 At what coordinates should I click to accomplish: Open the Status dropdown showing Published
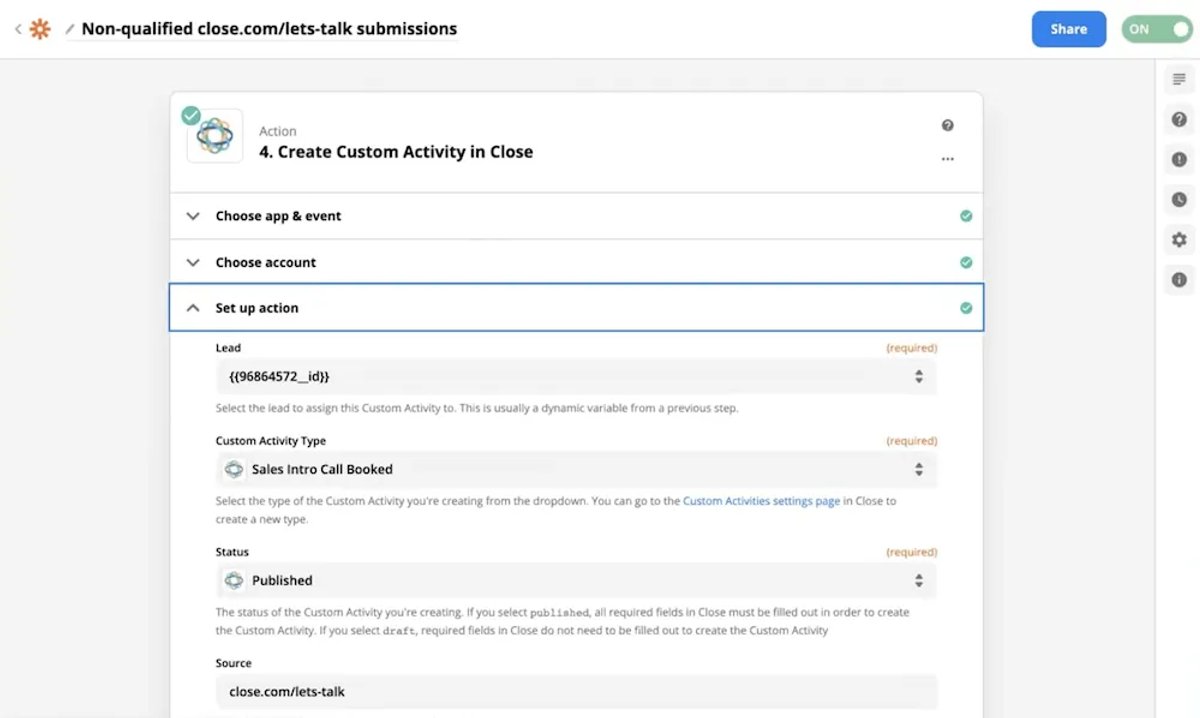click(577, 580)
